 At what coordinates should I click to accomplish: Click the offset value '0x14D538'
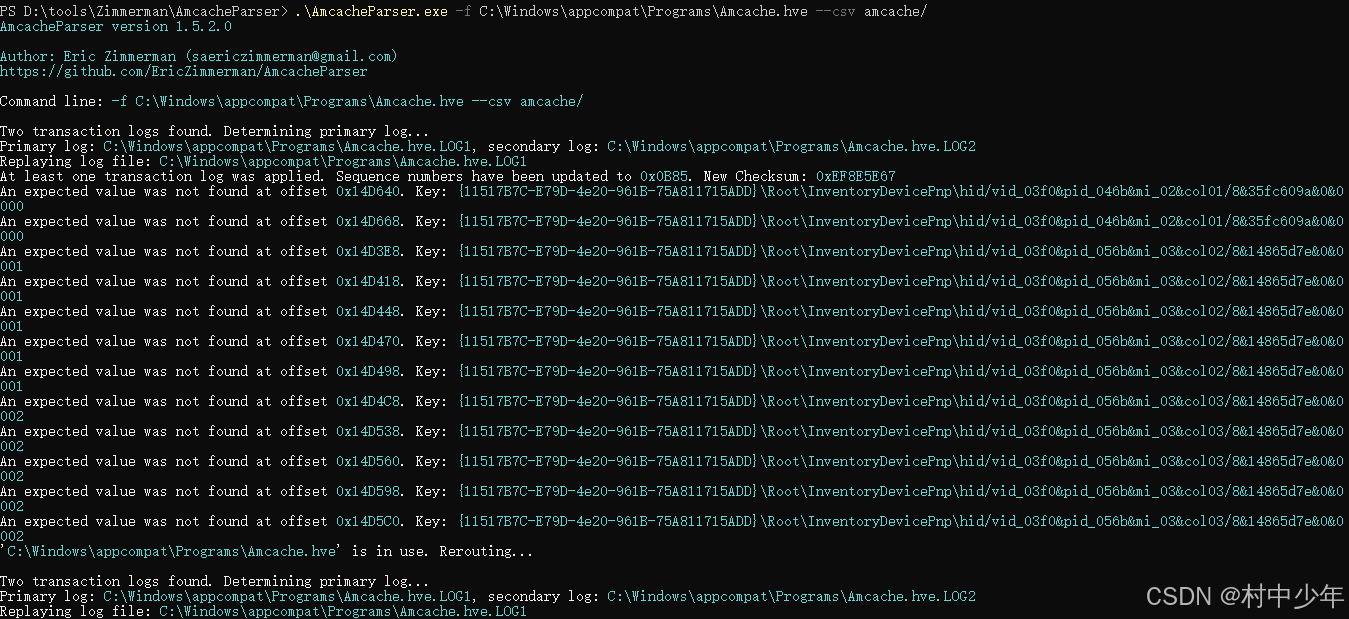[368, 432]
